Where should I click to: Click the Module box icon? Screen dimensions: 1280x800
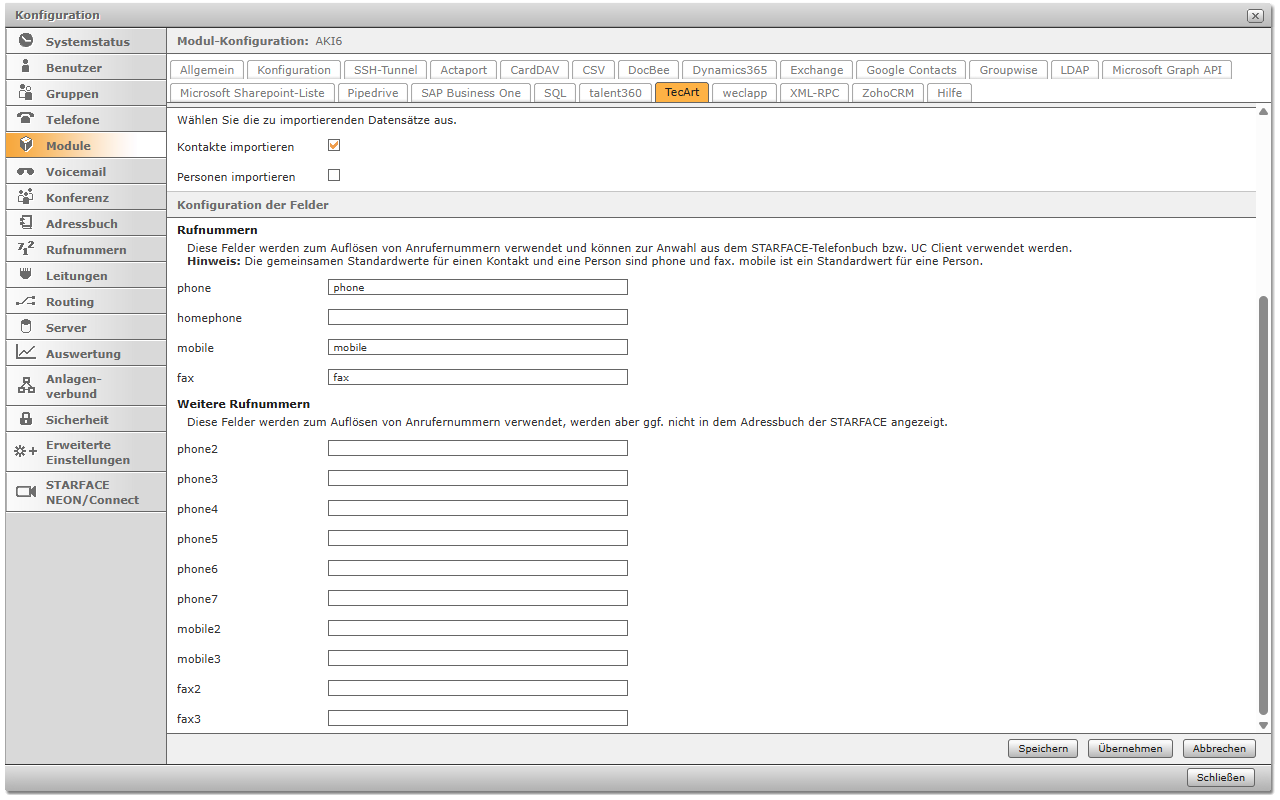[26, 145]
